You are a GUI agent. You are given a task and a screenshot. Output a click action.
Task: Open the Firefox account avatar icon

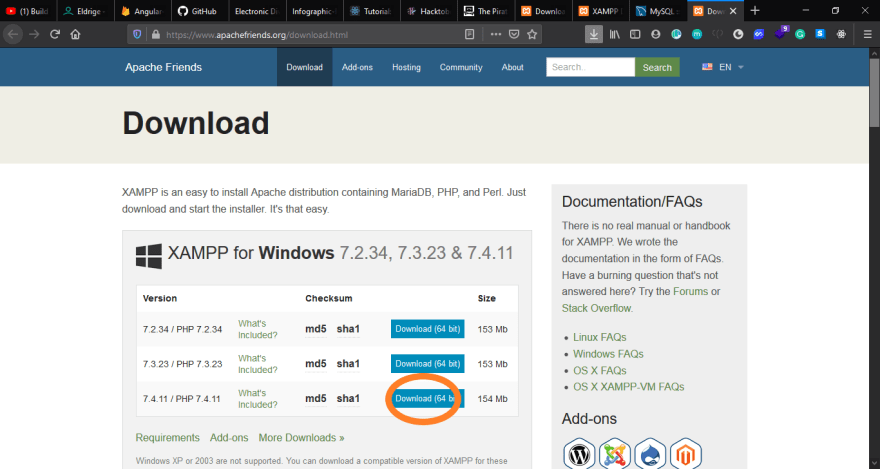(656, 34)
